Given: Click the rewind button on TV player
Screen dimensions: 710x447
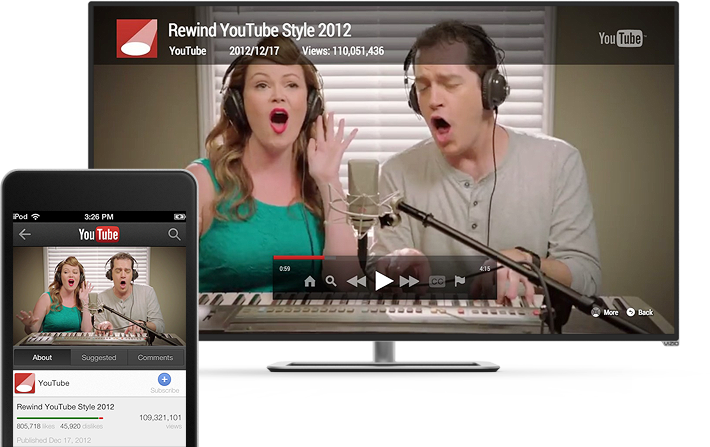Looking at the screenshot, I should pos(356,282).
